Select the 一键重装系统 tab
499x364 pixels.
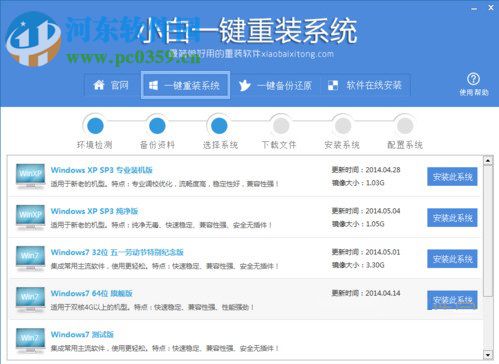tap(185, 85)
